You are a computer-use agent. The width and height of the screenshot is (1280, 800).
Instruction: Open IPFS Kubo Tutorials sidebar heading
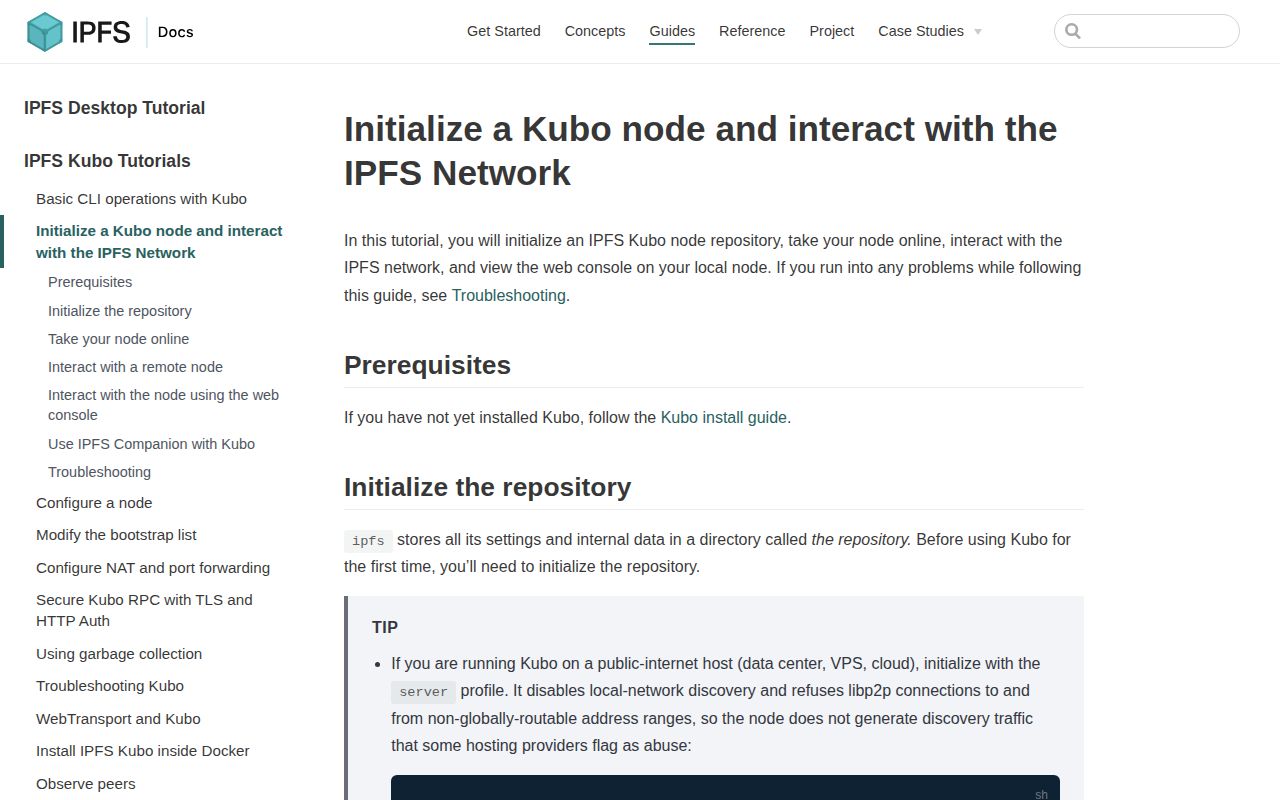pyautogui.click(x=107, y=161)
